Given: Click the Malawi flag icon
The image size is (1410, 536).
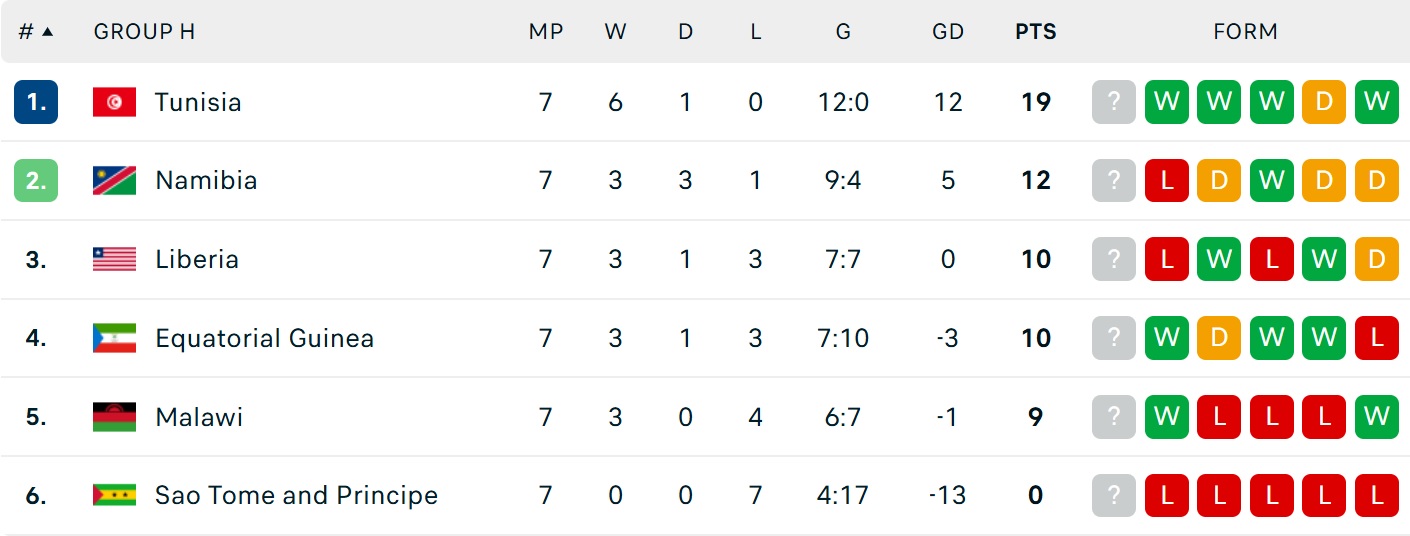Looking at the screenshot, I should pos(114,417).
